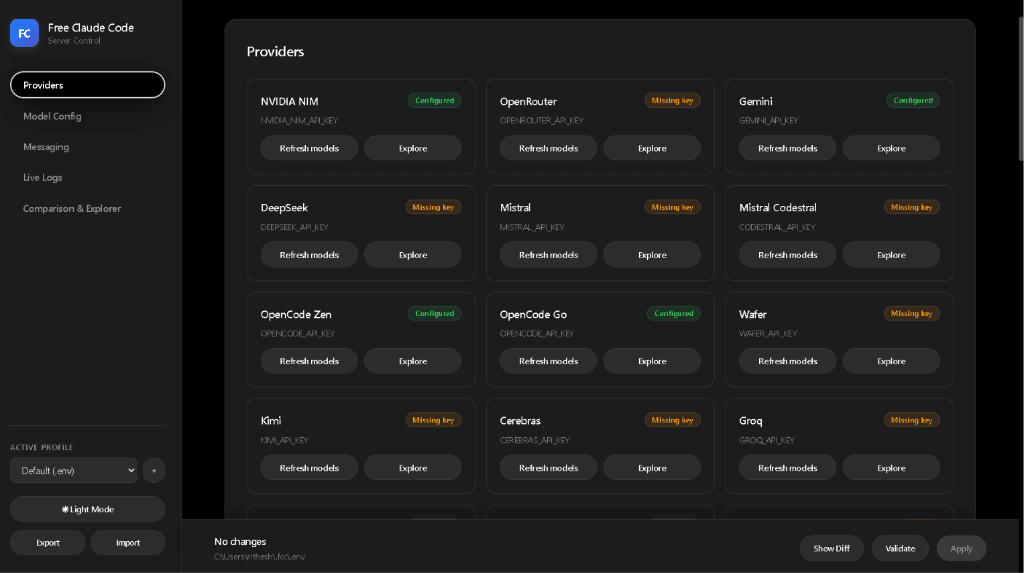This screenshot has width=1024, height=573.
Task: Click the FC app logo icon
Action: 24,33
